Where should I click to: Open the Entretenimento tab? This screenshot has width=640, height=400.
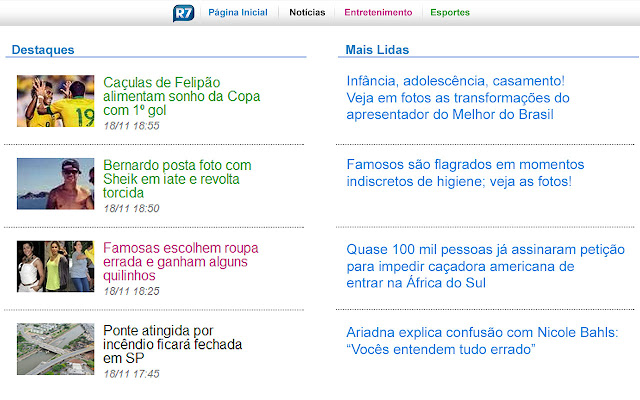click(x=378, y=13)
